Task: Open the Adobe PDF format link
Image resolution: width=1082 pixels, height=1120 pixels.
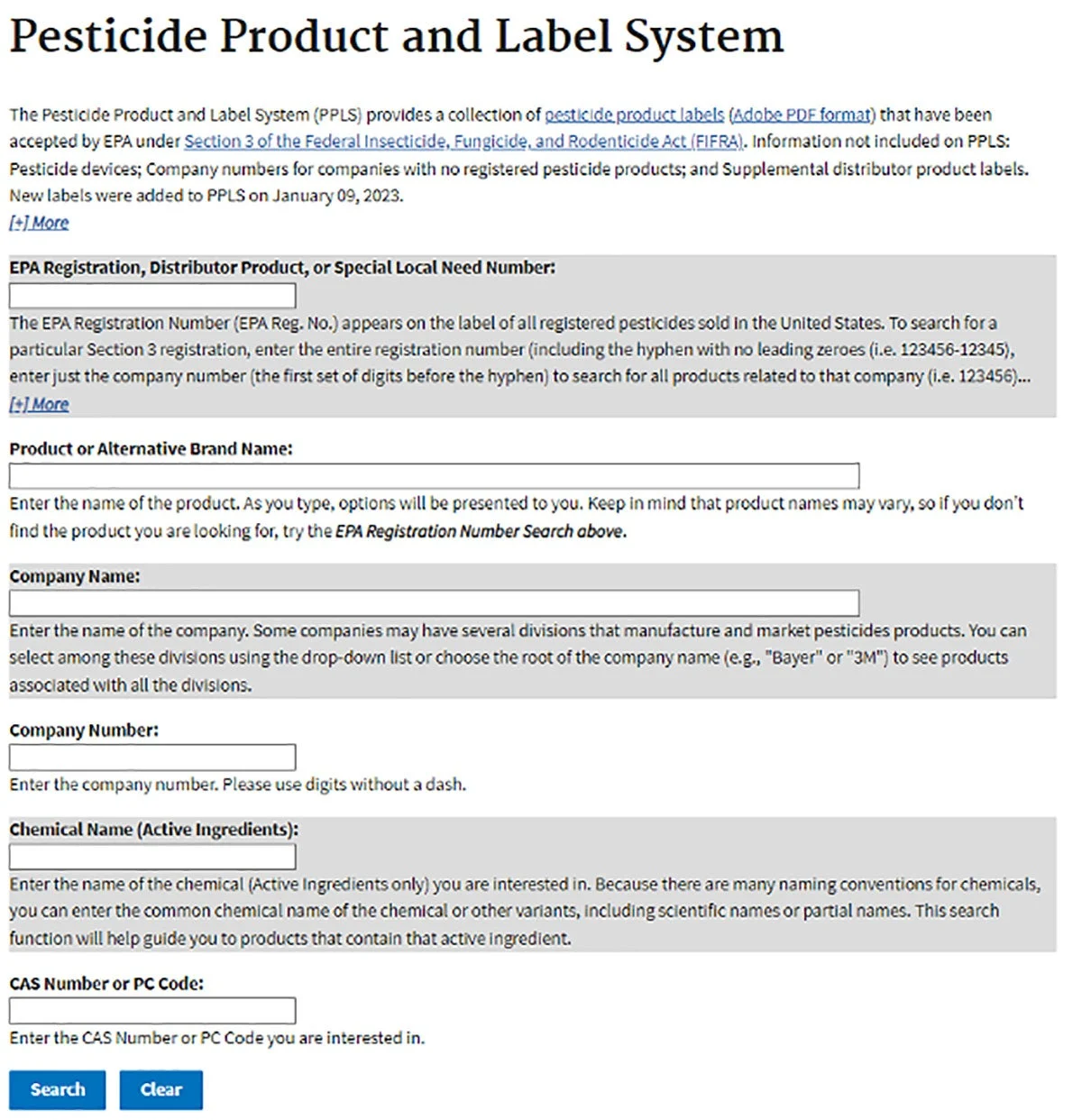Action: tap(802, 115)
